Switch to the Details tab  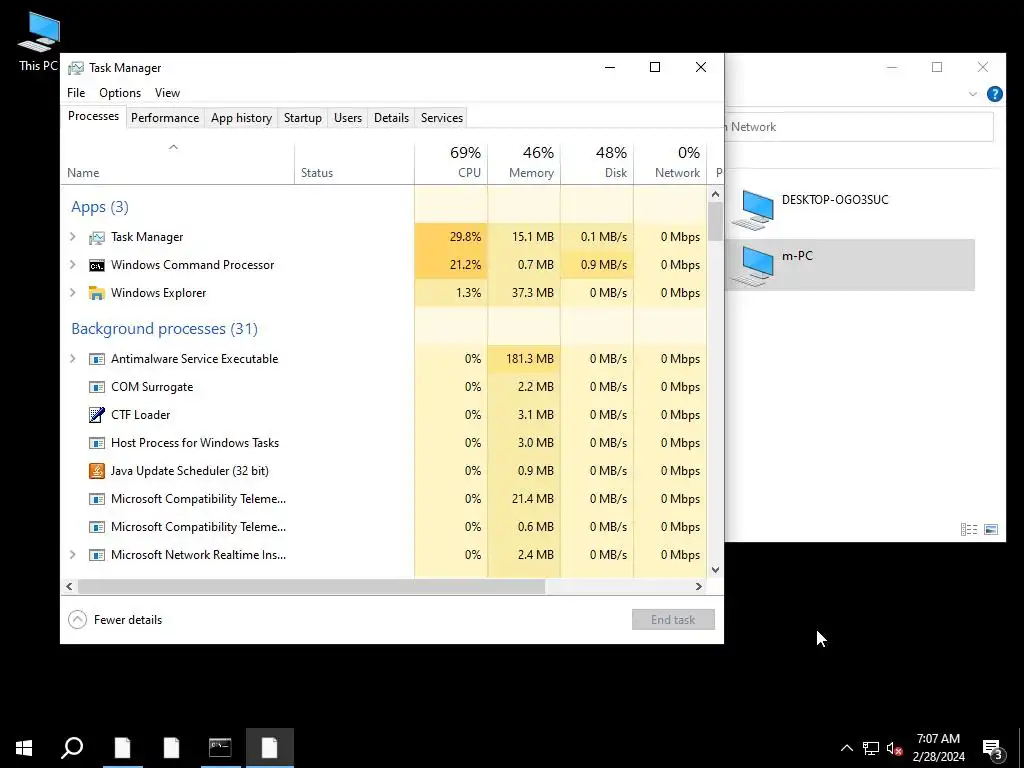coord(391,118)
